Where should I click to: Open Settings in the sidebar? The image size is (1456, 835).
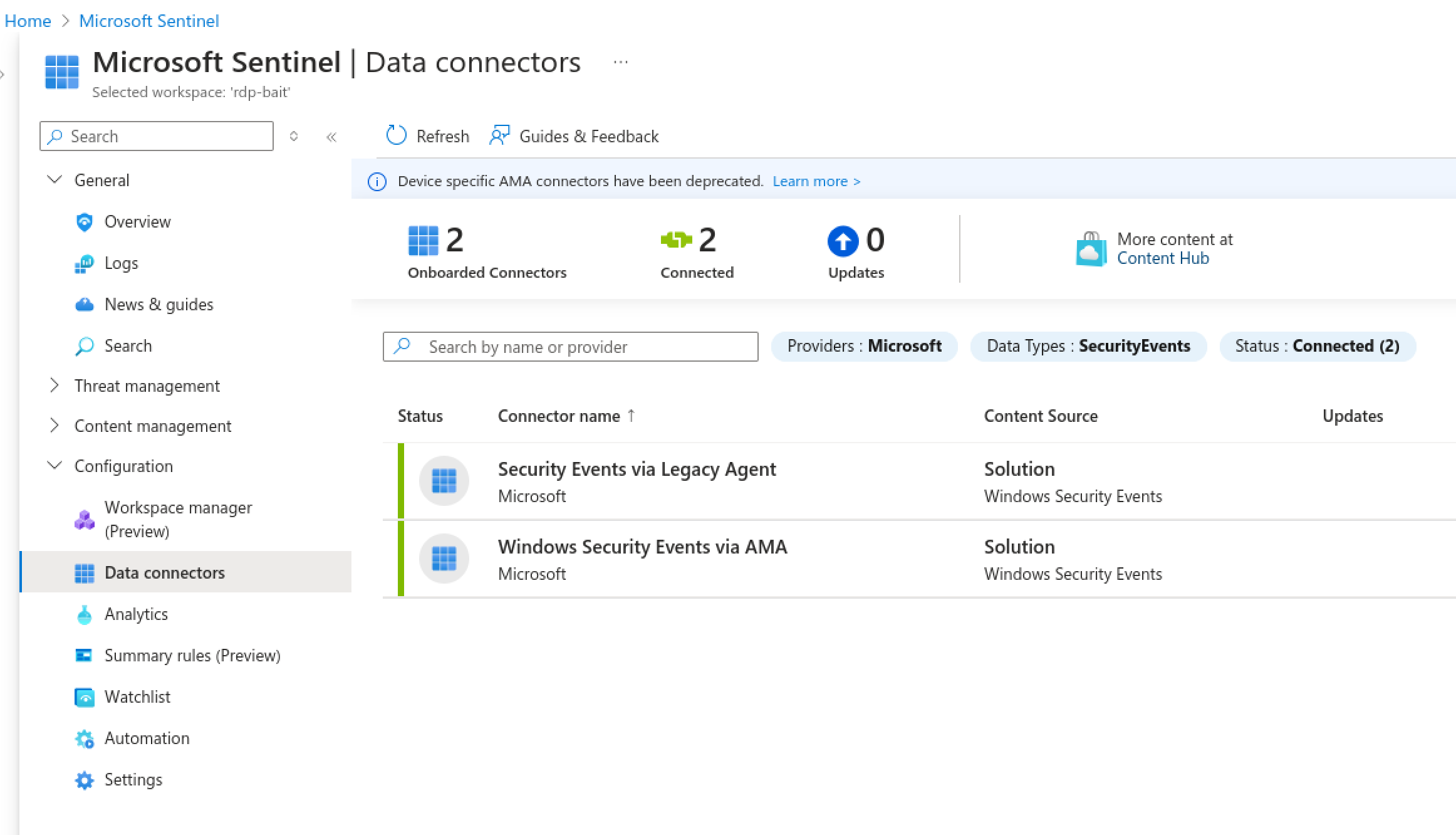click(x=133, y=780)
